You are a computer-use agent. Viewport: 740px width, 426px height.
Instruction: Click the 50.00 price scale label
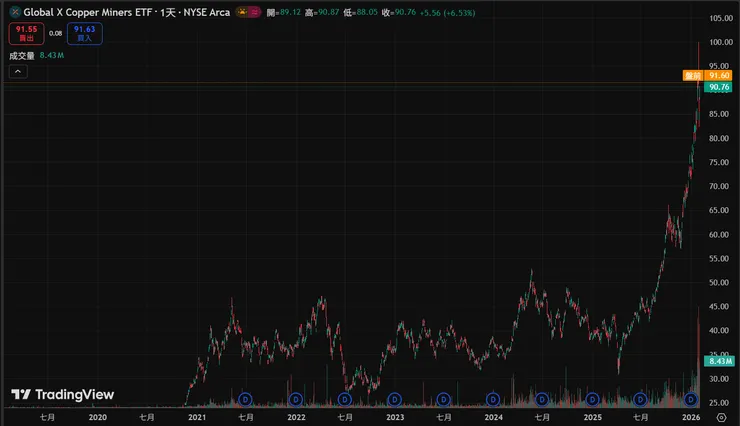pos(719,282)
